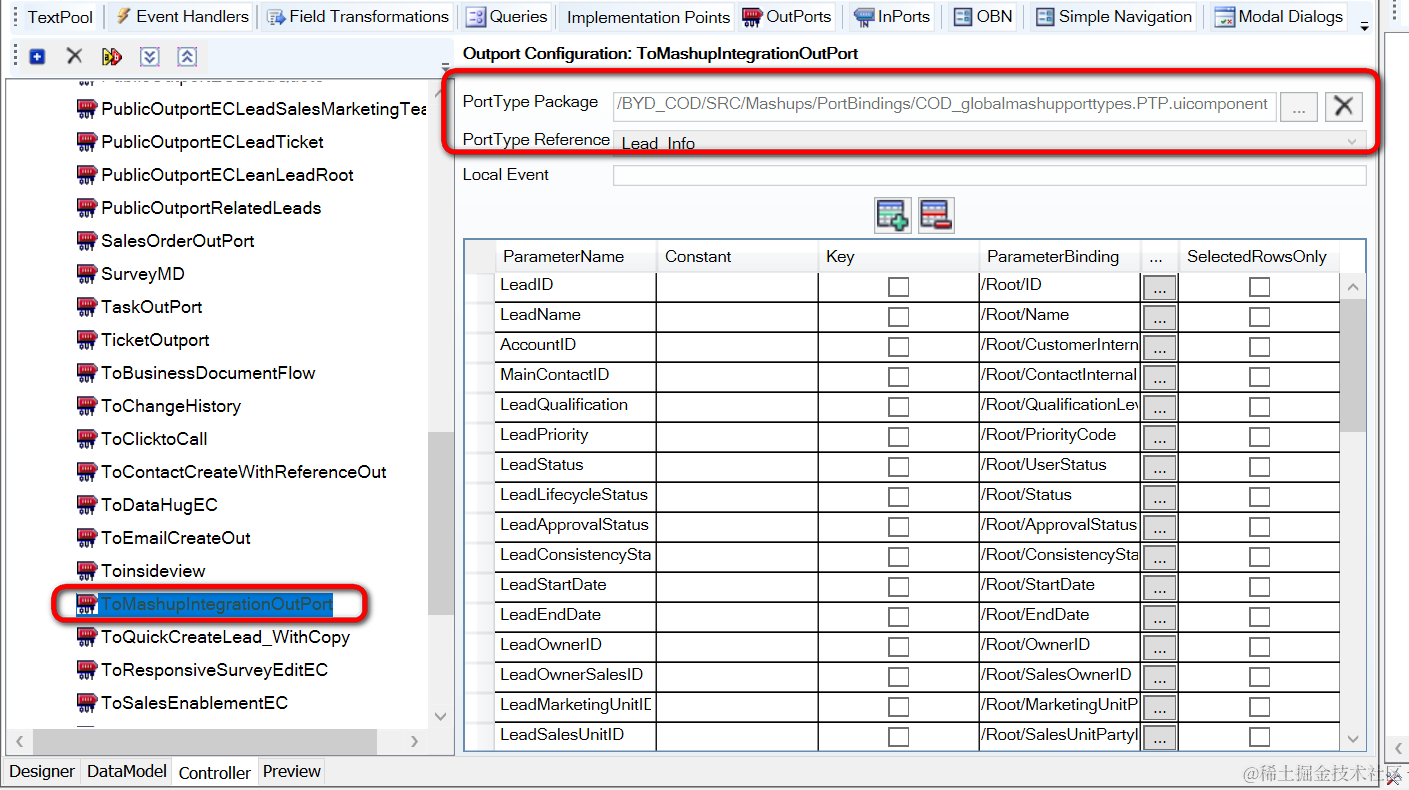
Task: Toggle the Key checkbox for LeadPriority
Action: click(x=899, y=437)
